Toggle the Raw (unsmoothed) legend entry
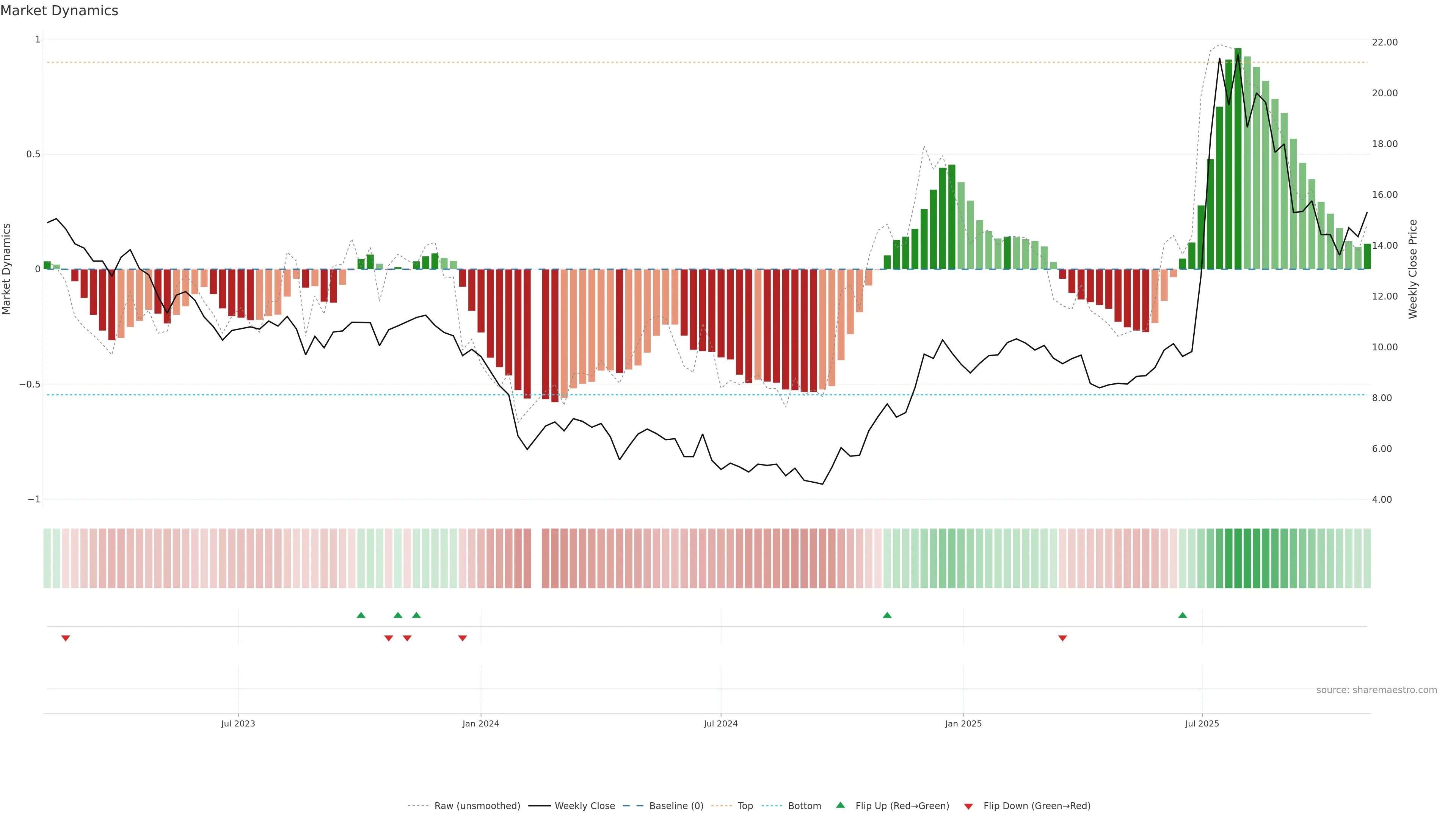The width and height of the screenshot is (1456, 819). pyautogui.click(x=477, y=806)
